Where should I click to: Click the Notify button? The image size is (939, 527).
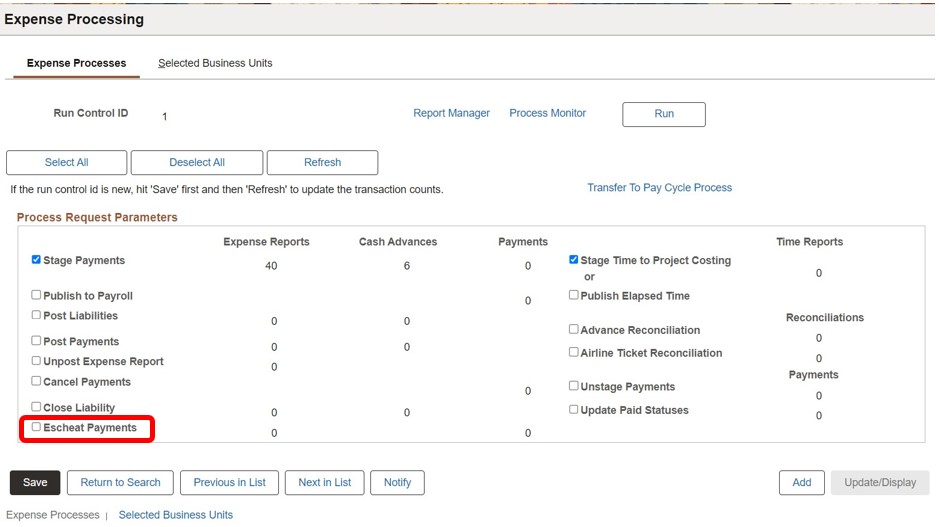tap(397, 482)
